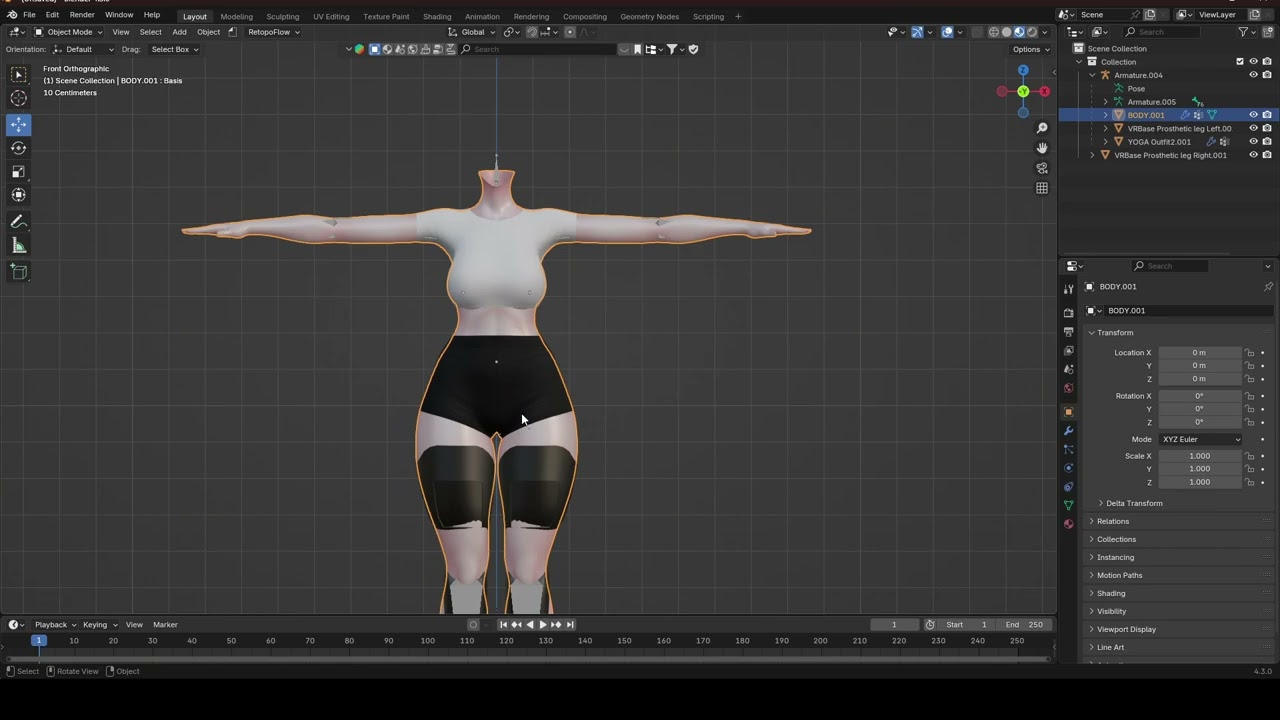
Task: Switch orthographic/perspective grid icon
Action: click(x=1042, y=188)
